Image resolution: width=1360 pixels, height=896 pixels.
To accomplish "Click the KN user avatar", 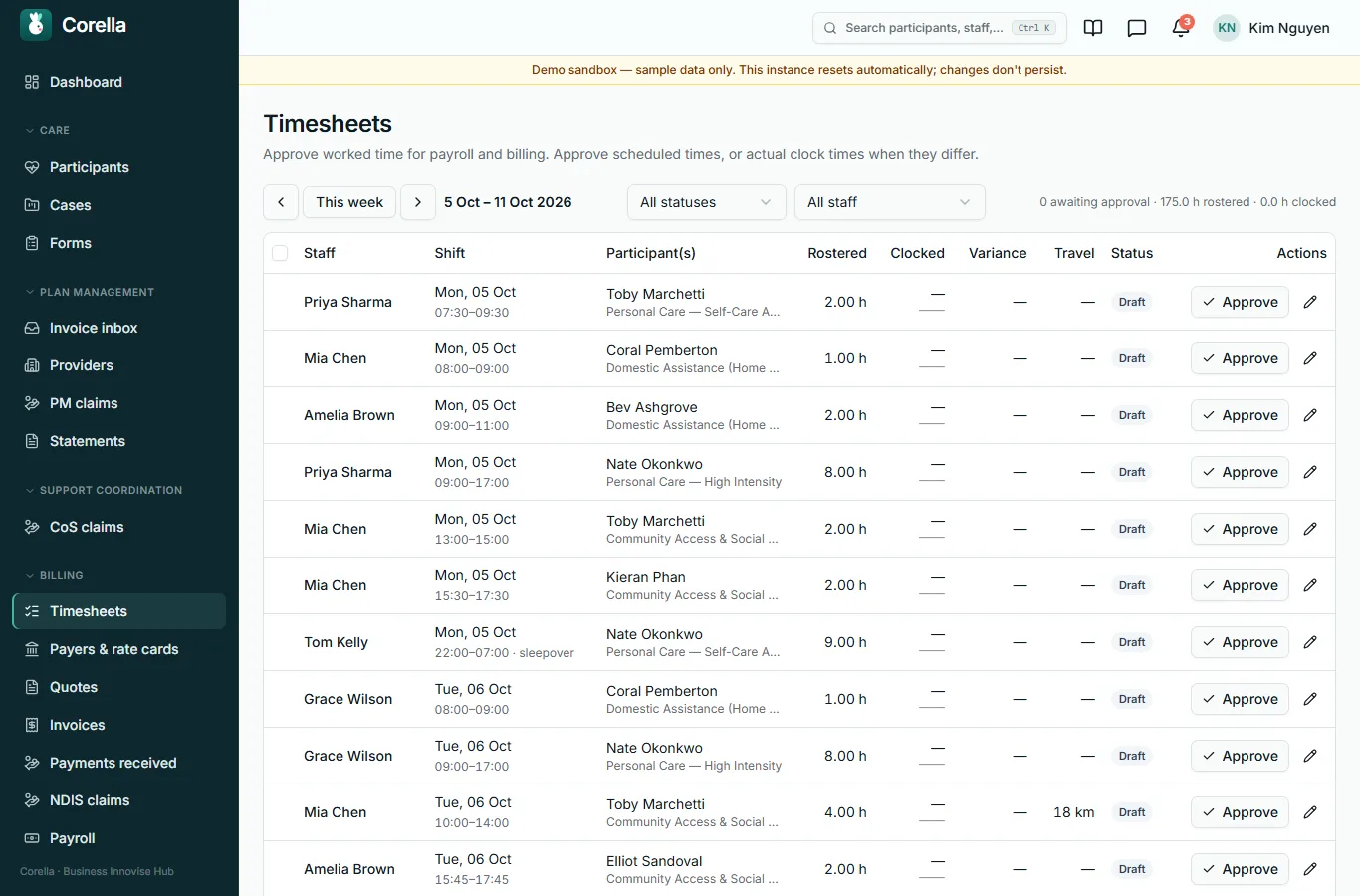I will click(x=1227, y=28).
